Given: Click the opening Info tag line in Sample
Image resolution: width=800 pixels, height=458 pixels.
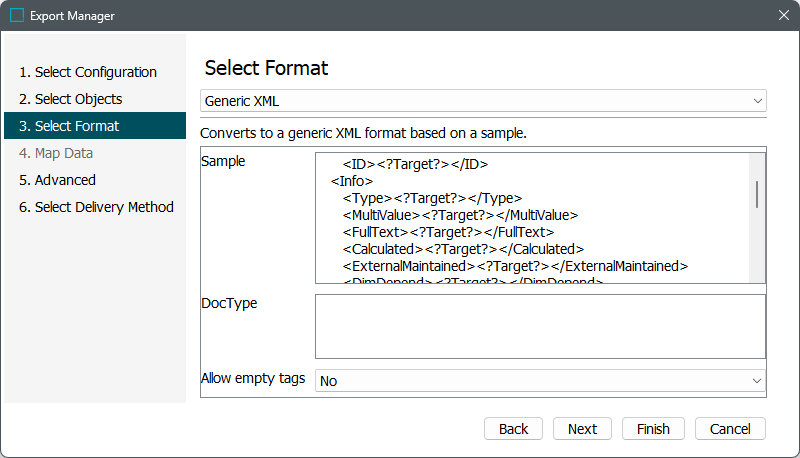Looking at the screenshot, I should [352, 181].
